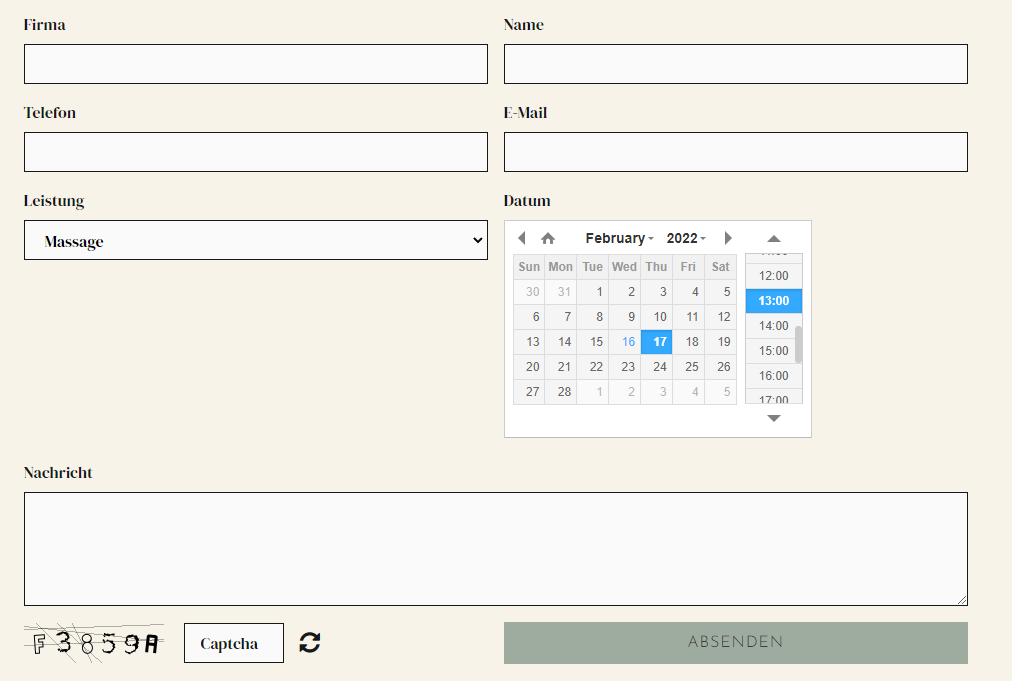The image size is (1012, 681).
Task: Pick February 16 in calendar
Action: pos(625,342)
